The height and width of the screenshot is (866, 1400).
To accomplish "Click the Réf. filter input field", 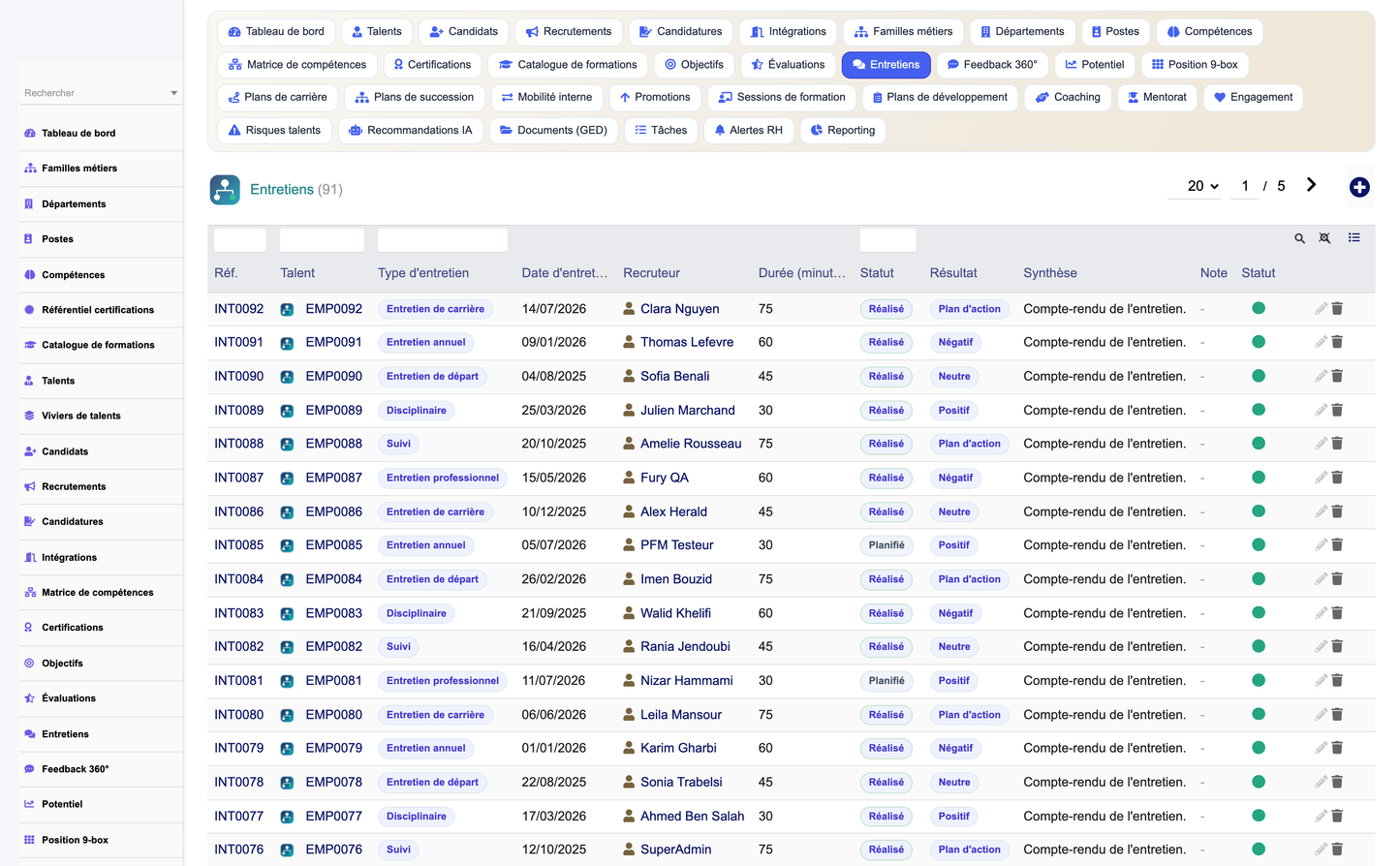I will click(240, 239).
